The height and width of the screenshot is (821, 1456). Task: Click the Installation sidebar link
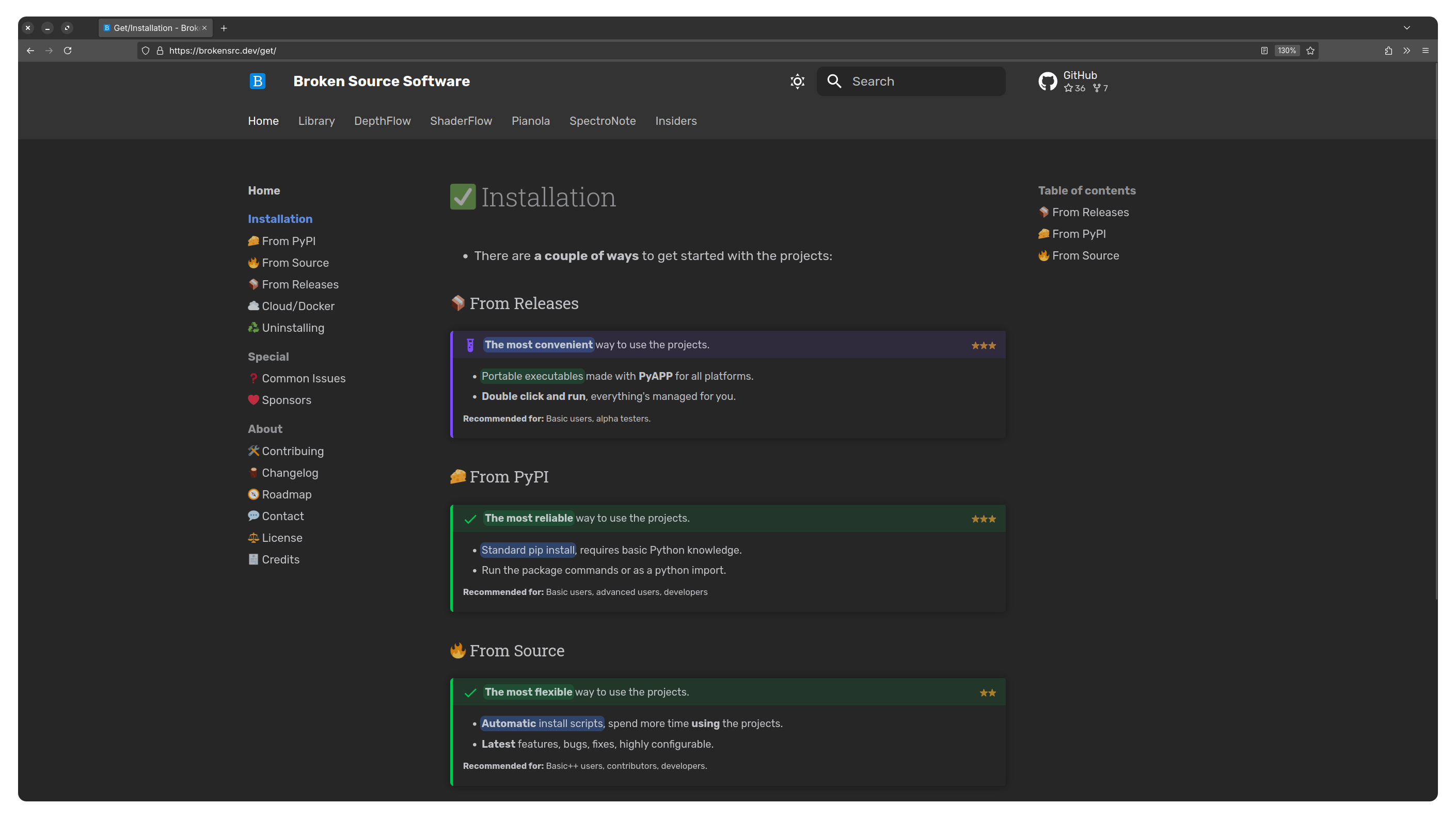pyautogui.click(x=280, y=219)
